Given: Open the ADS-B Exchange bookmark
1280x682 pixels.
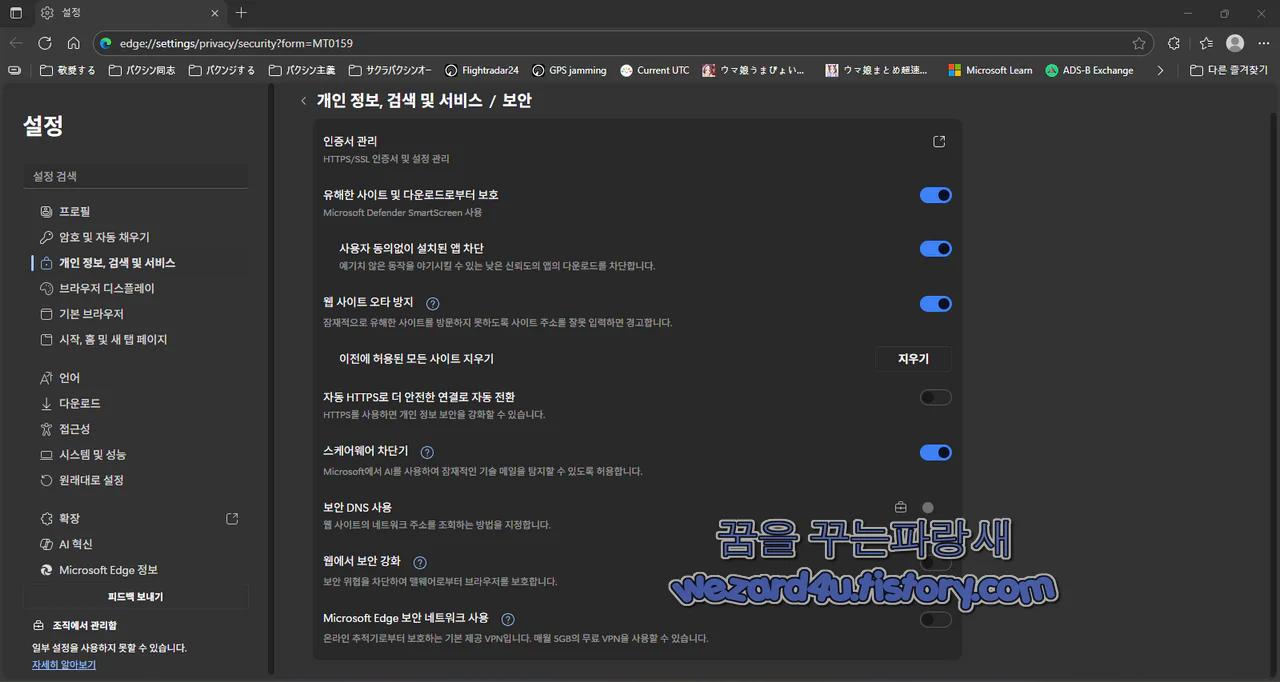Looking at the screenshot, I should 1090,70.
